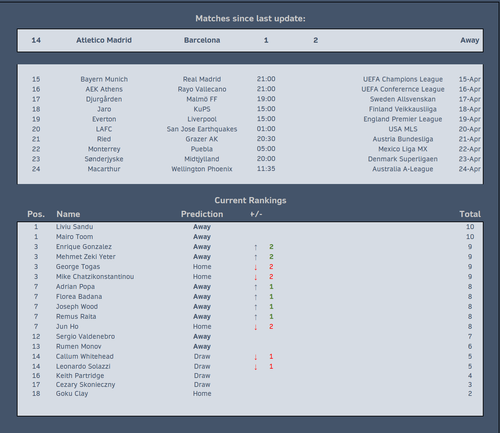The width and height of the screenshot is (500, 433).
Task: Click kickoff time '20:30'
Action: pos(266,139)
